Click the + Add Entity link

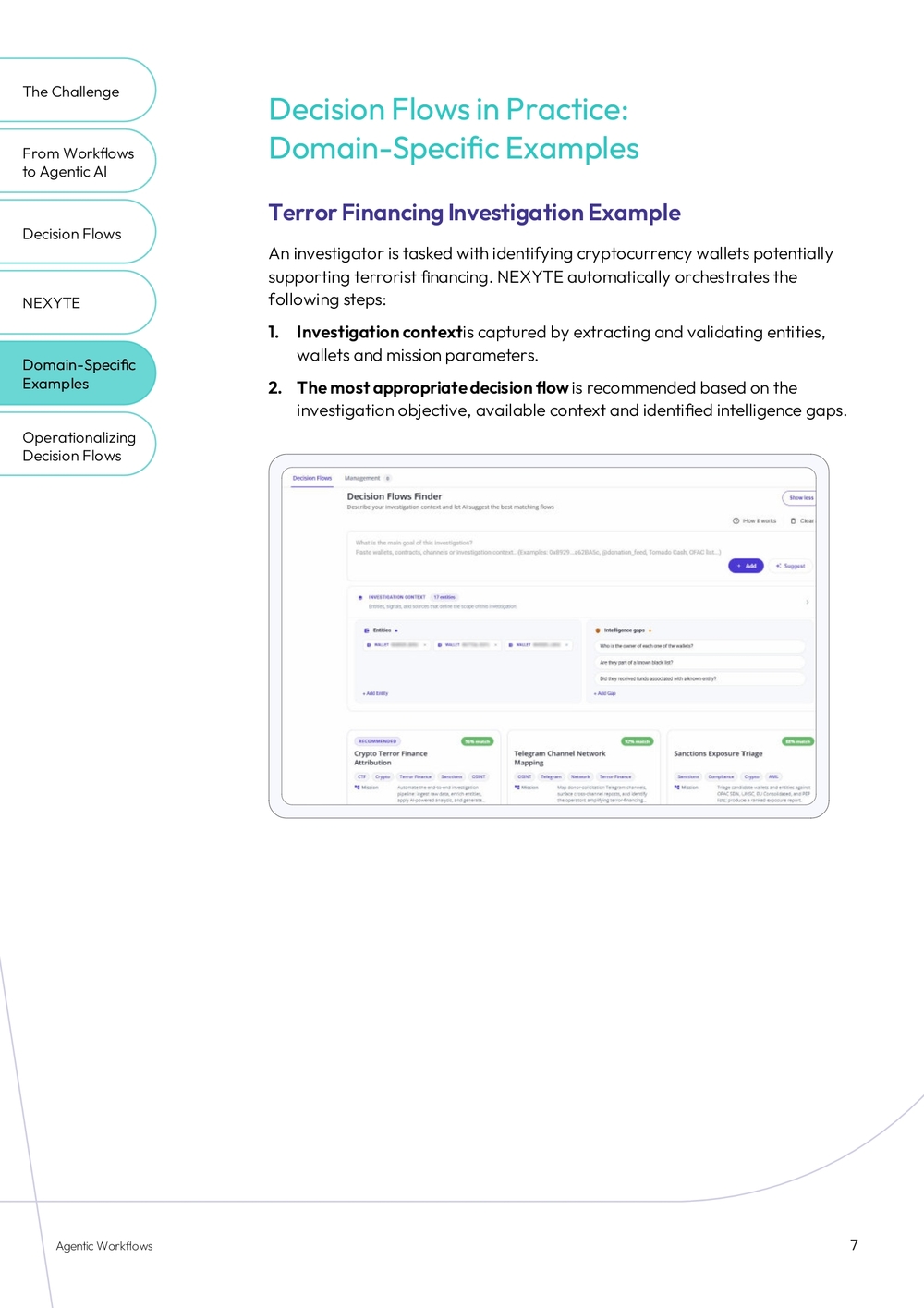(x=375, y=693)
